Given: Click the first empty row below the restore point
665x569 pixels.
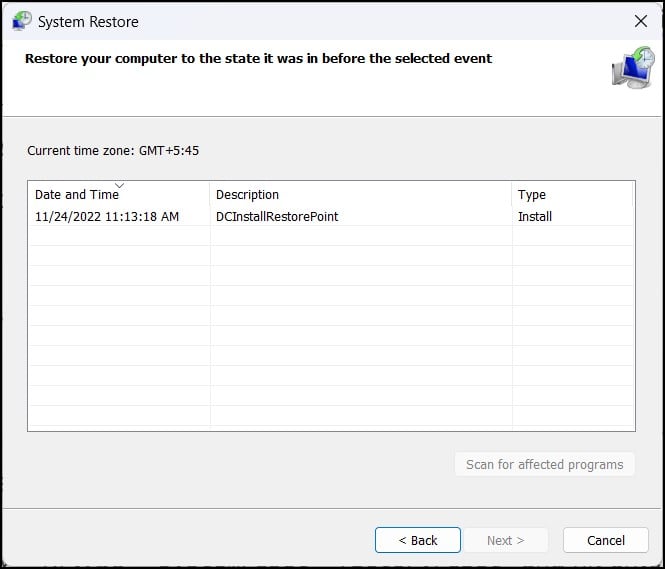Looking at the screenshot, I should pos(330,236).
